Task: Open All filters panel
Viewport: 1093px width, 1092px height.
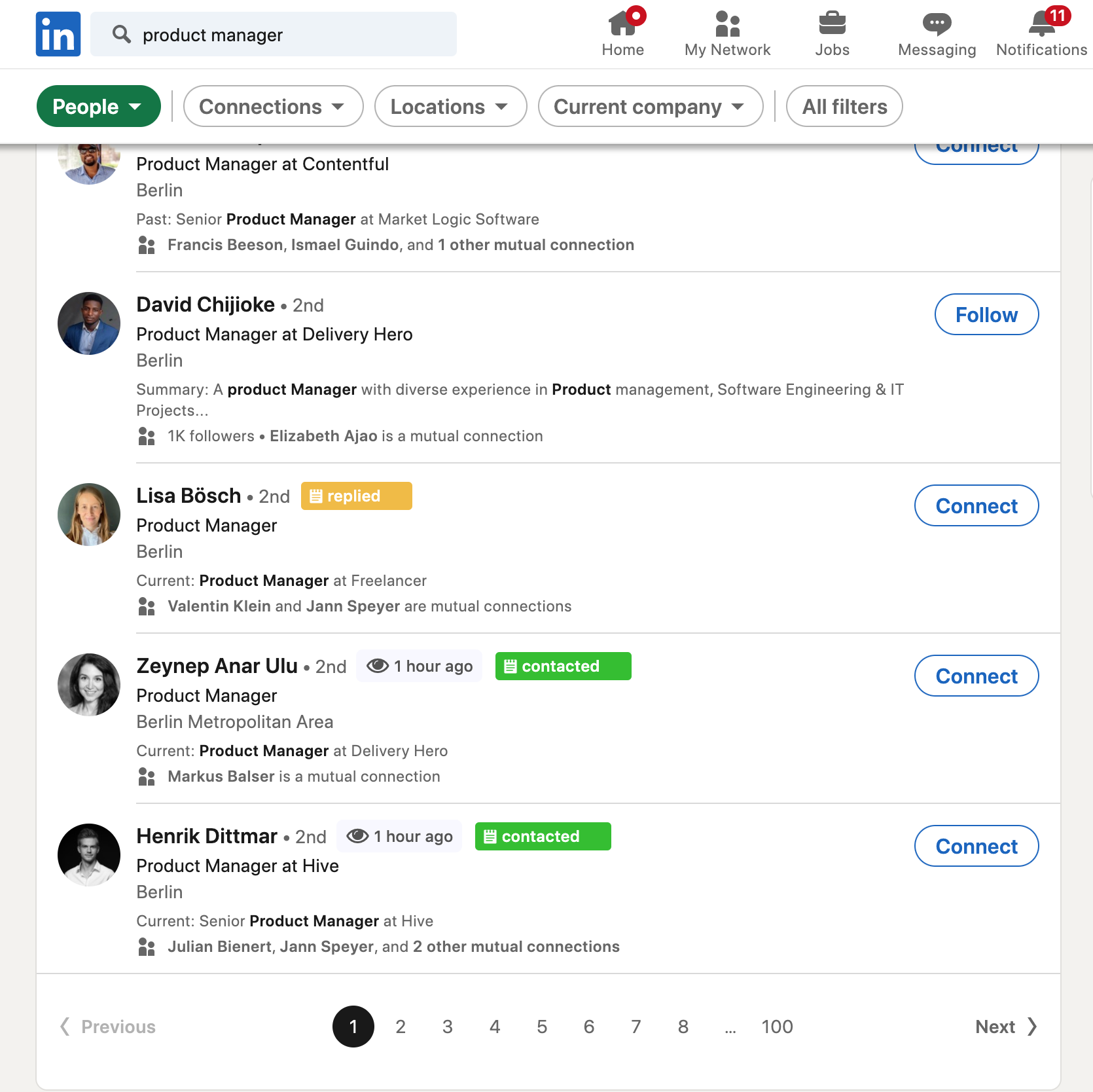Action: click(844, 106)
